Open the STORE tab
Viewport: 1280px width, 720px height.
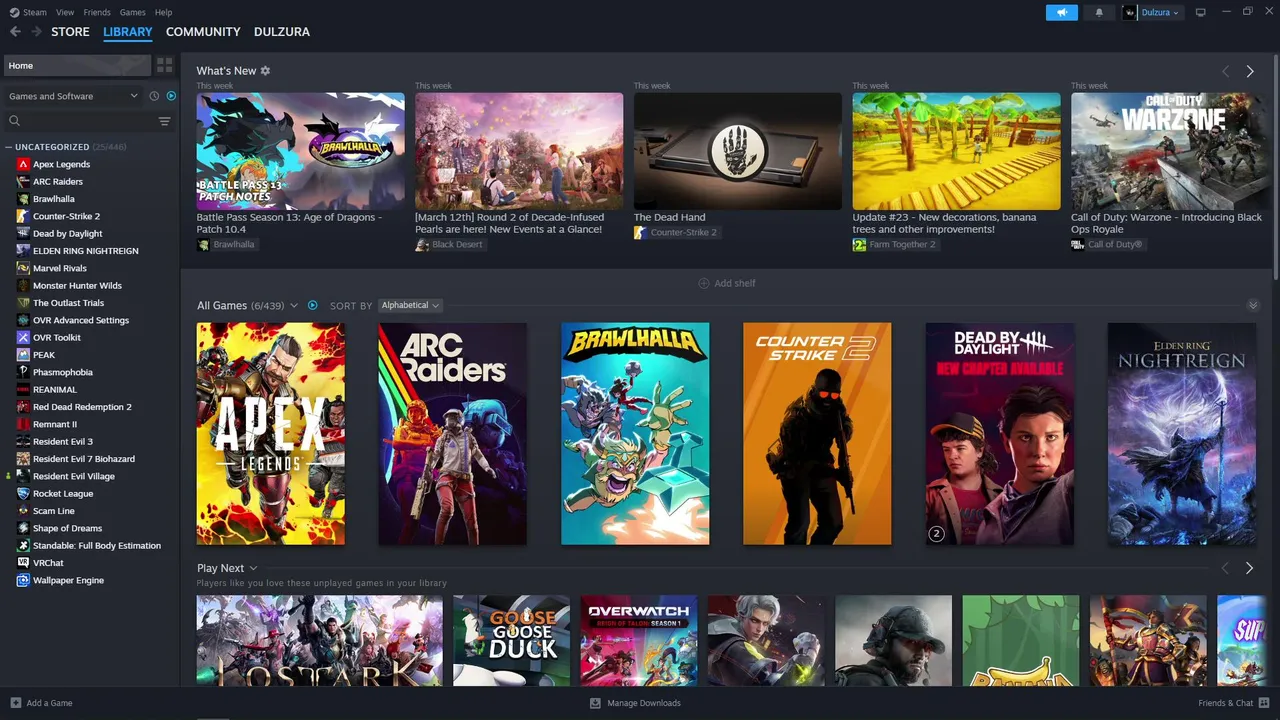70,32
